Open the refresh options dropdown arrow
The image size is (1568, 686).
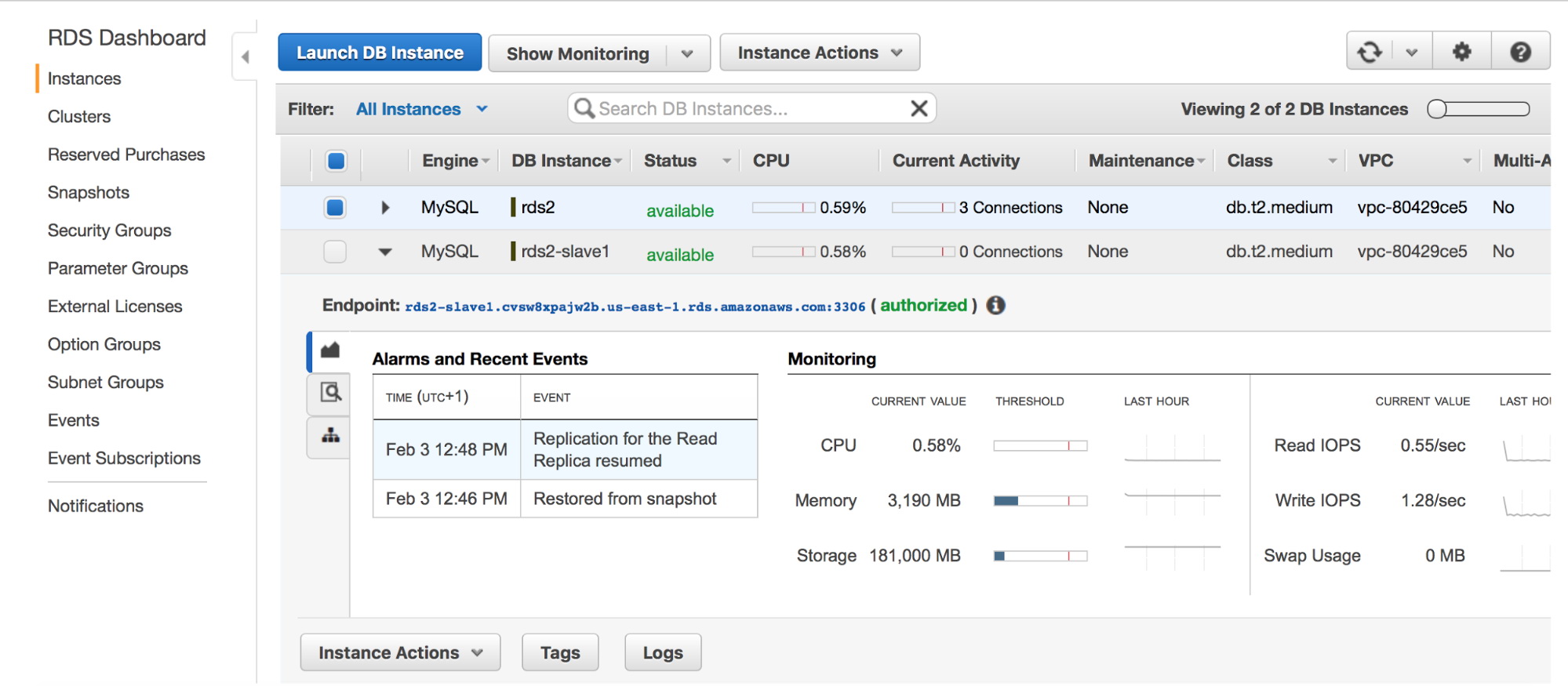[x=1411, y=53]
